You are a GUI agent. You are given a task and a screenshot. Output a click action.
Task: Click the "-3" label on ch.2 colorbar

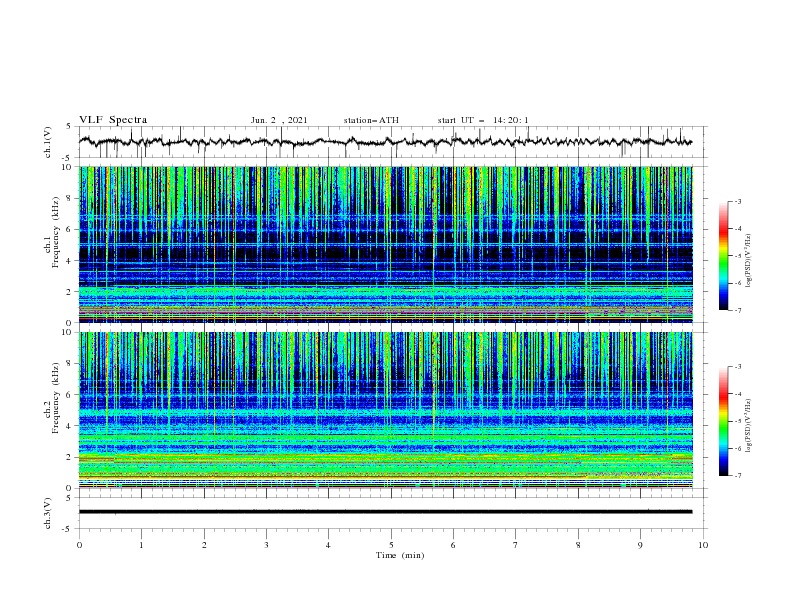pyautogui.click(x=738, y=367)
